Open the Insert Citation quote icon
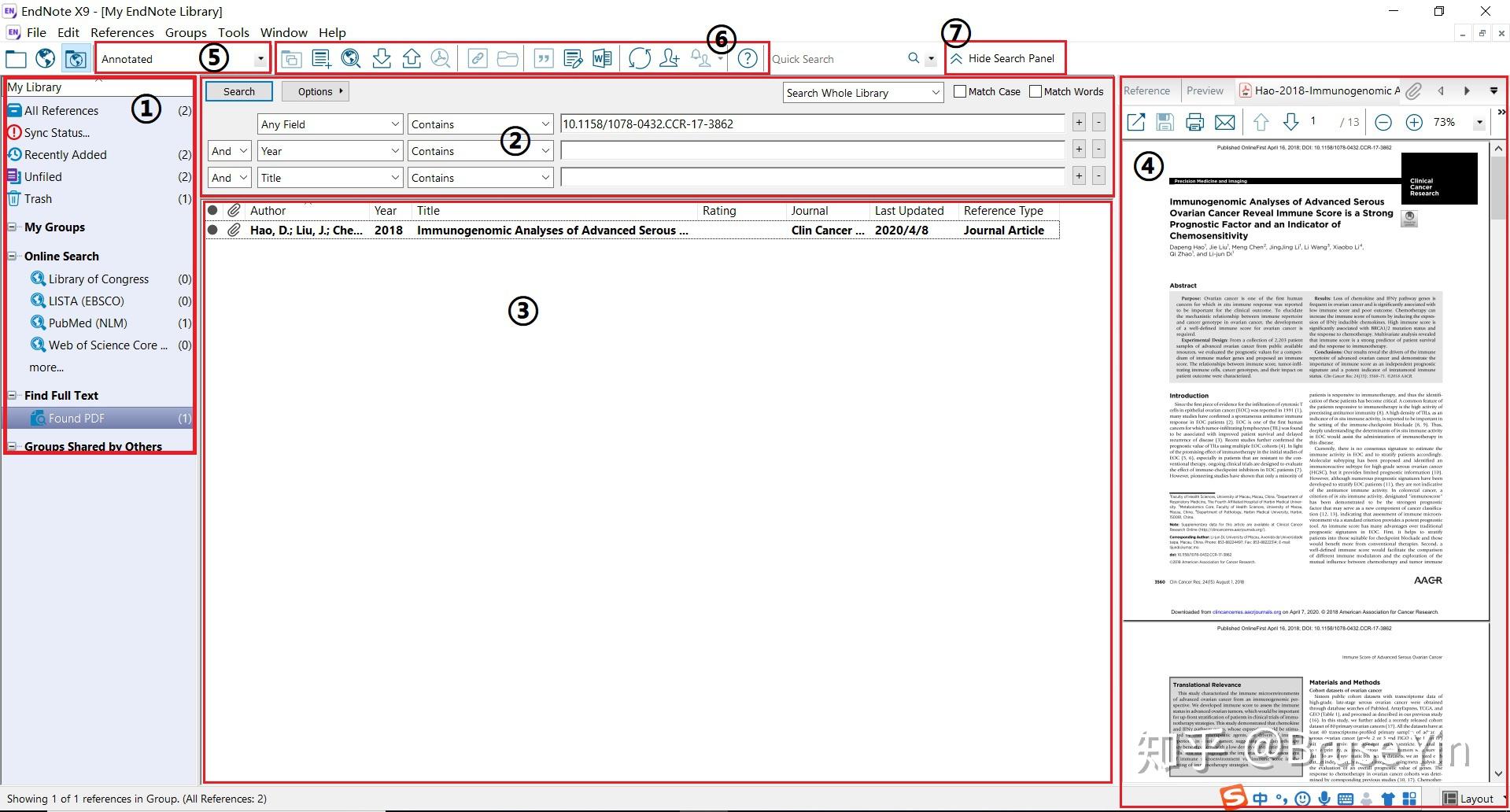Screen dimensions: 1510x812 point(543,58)
